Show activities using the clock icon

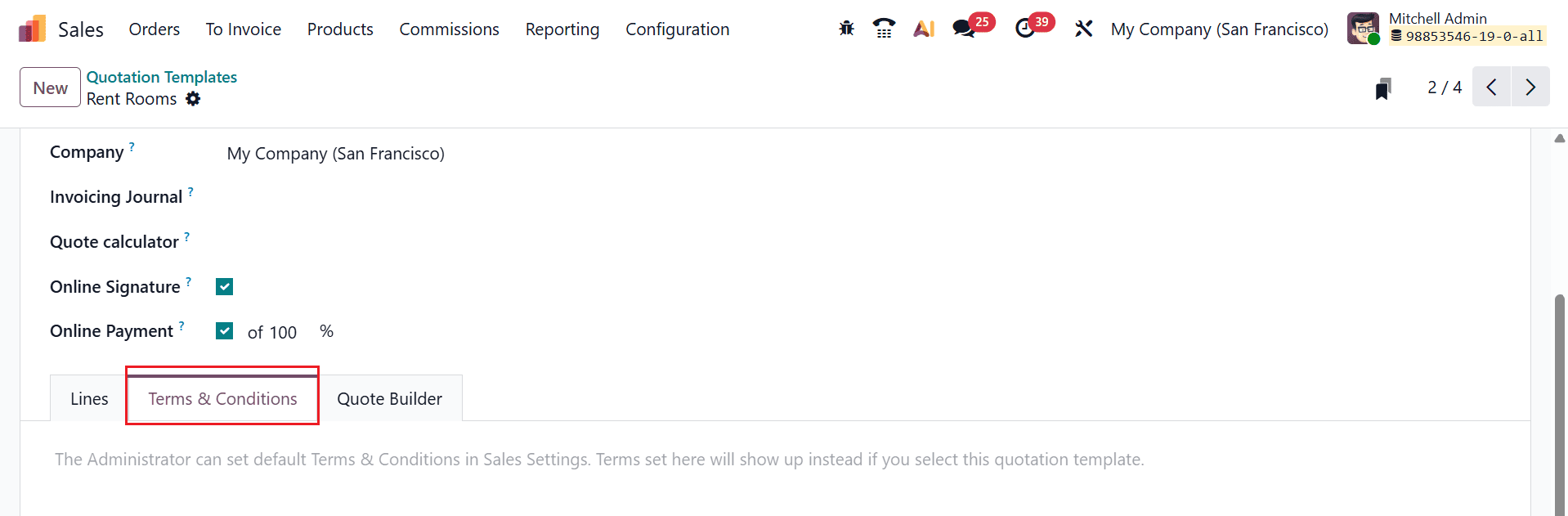coord(1026,29)
